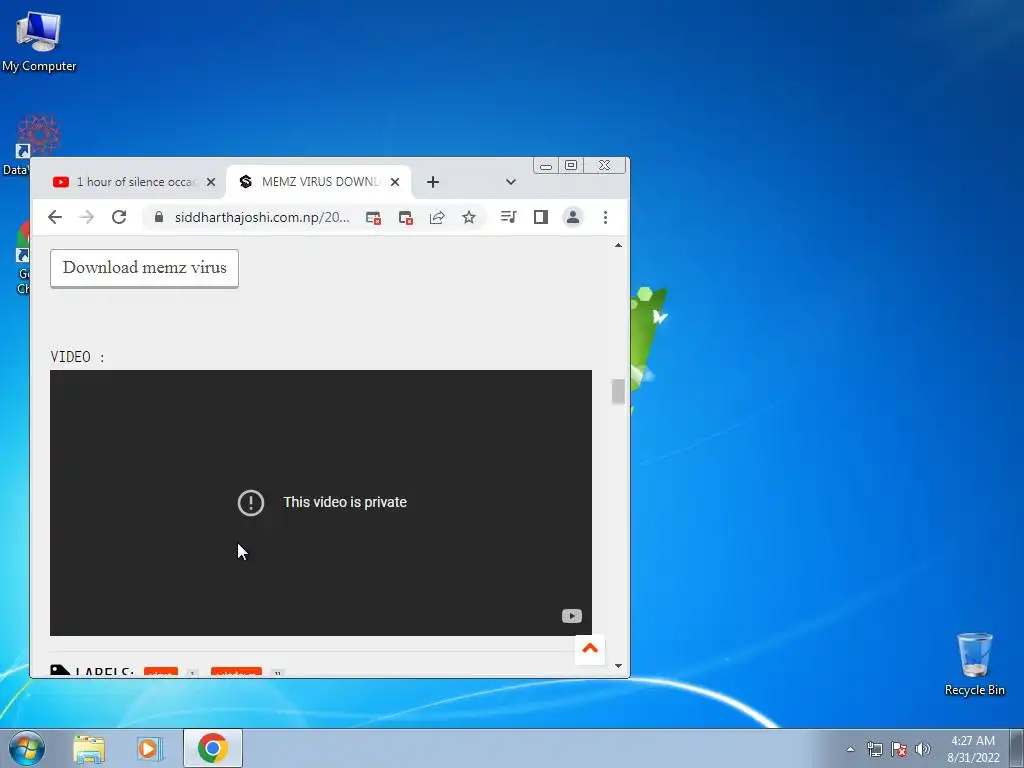Close the '1 hour of silence' tab
The height and width of the screenshot is (768, 1024).
[x=211, y=182]
